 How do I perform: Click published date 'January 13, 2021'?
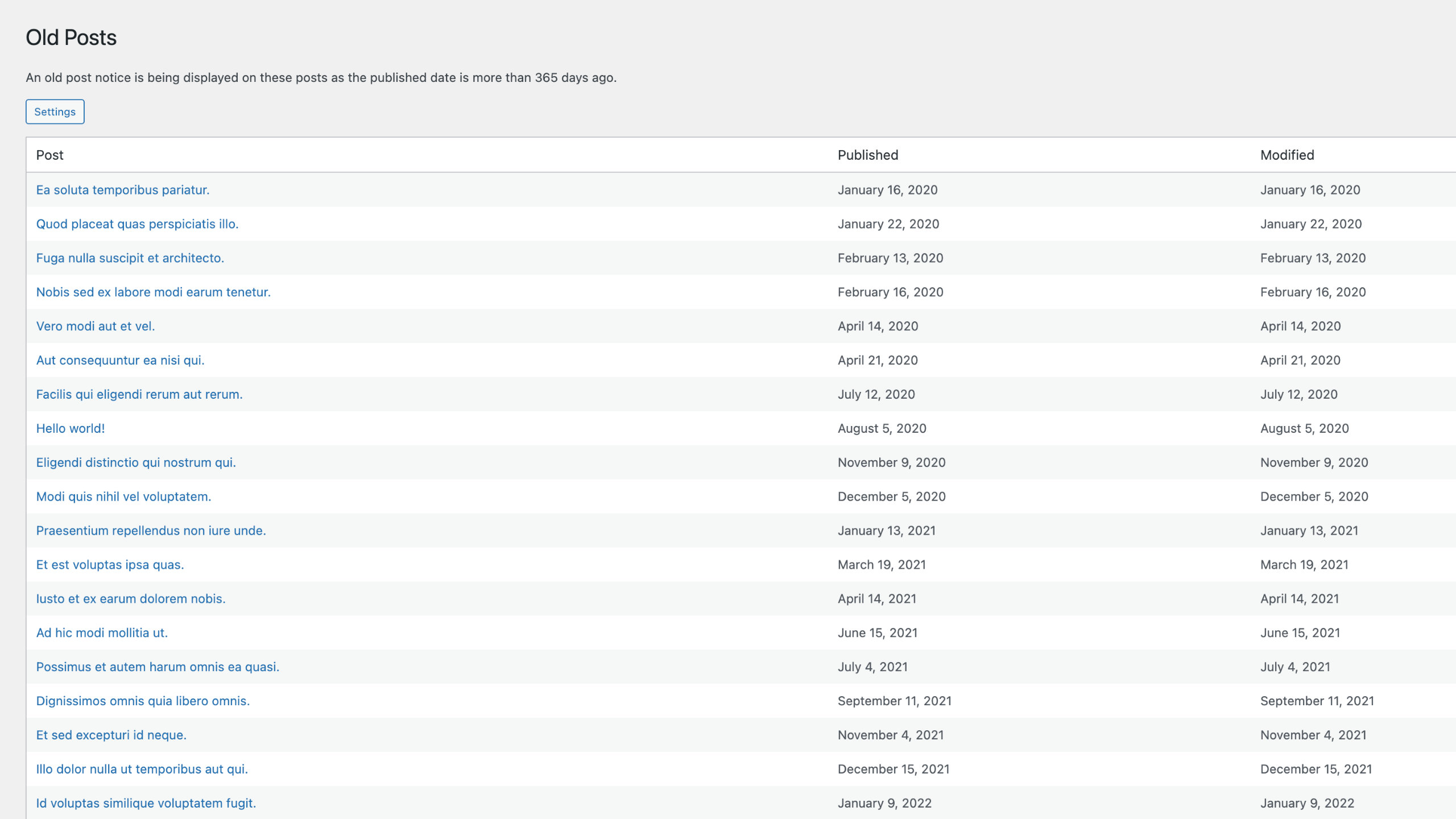[887, 531]
